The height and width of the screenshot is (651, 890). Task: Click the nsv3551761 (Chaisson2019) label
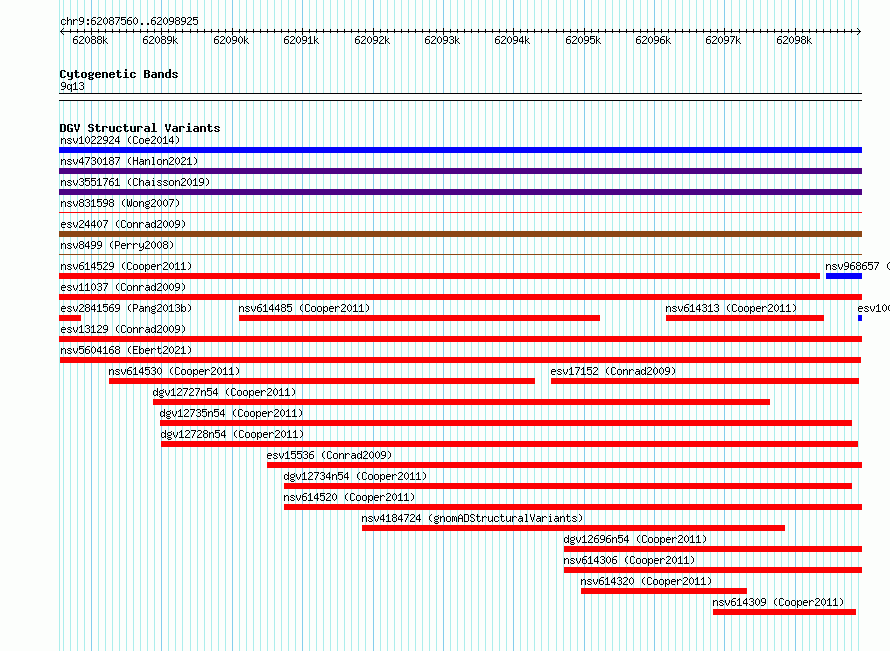[x=135, y=182]
